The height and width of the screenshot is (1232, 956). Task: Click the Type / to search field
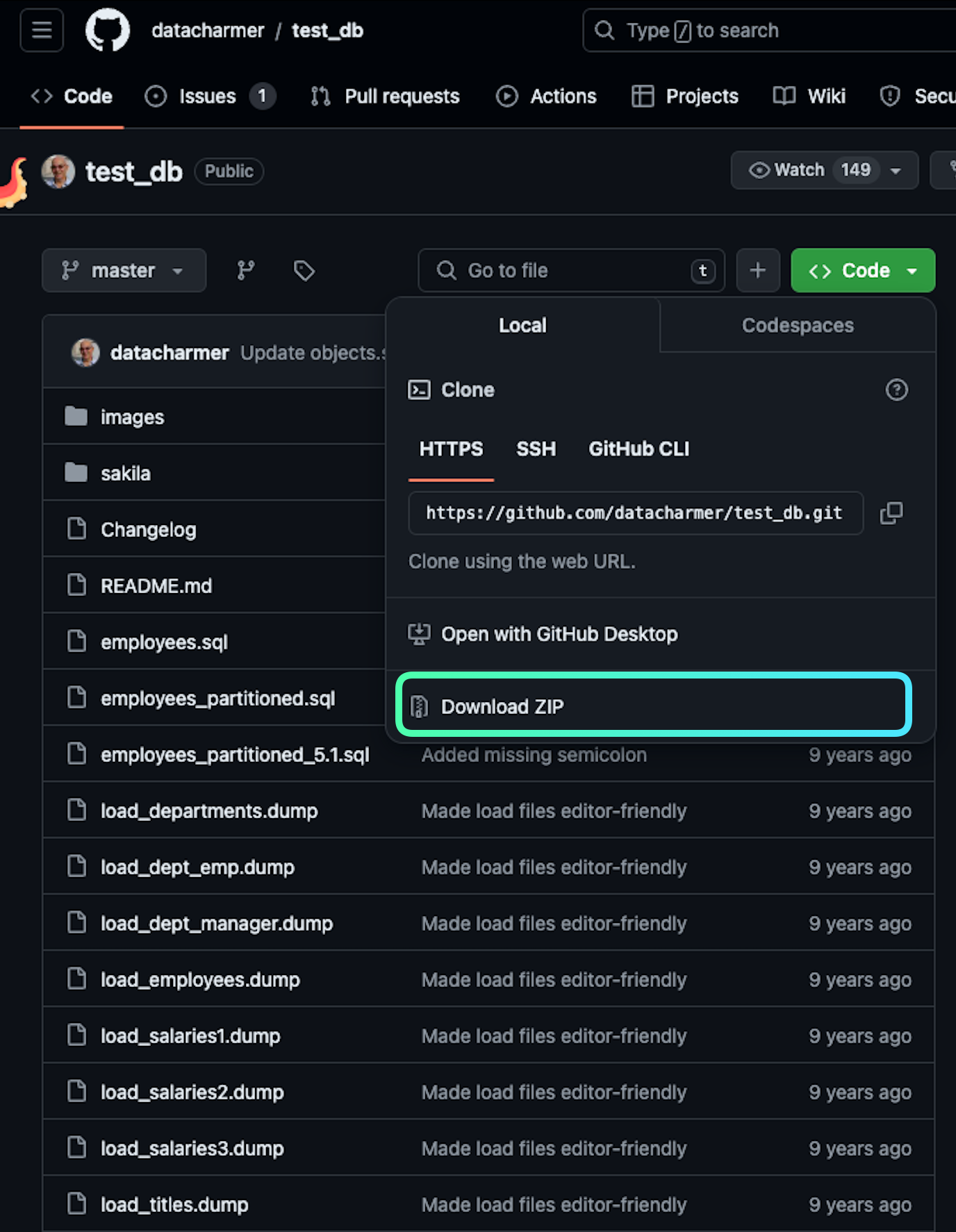click(769, 31)
